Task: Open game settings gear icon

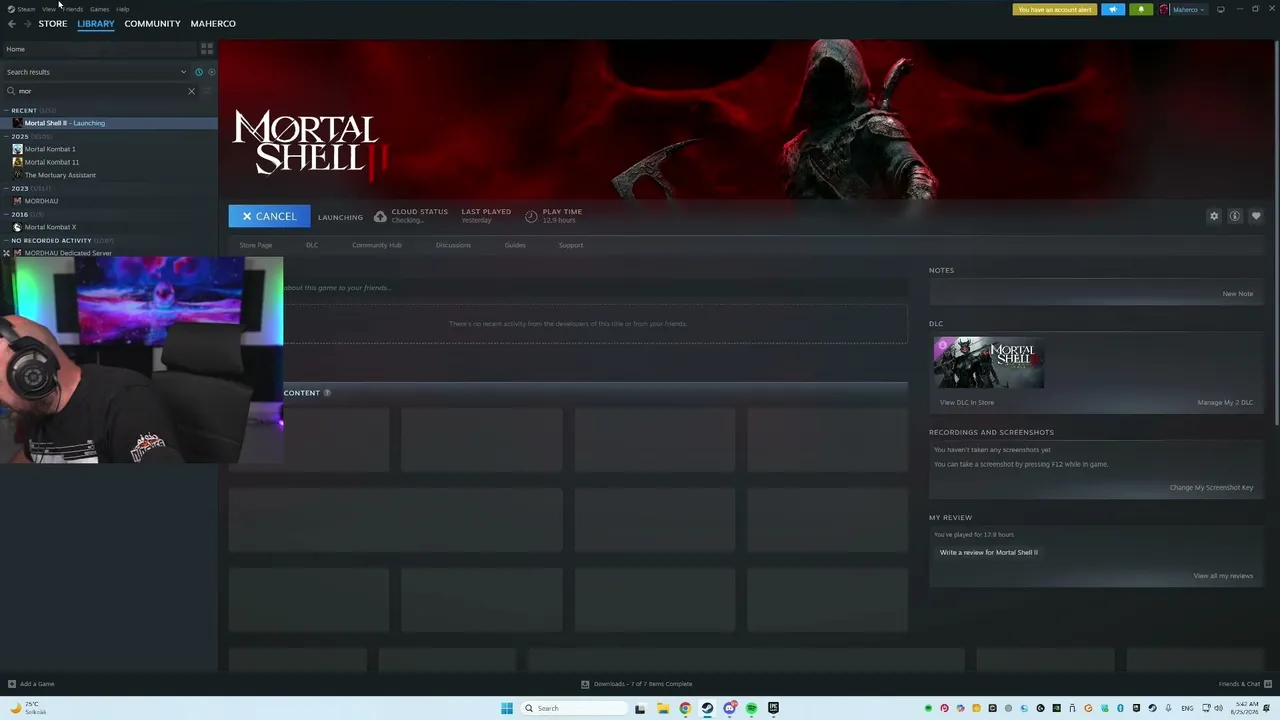Action: 1214,216
